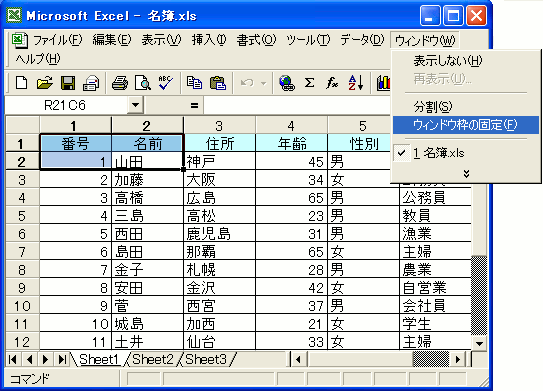This screenshot has height=391, width=543.
Task: Open the 編集(E) menu
Action: pos(112,40)
